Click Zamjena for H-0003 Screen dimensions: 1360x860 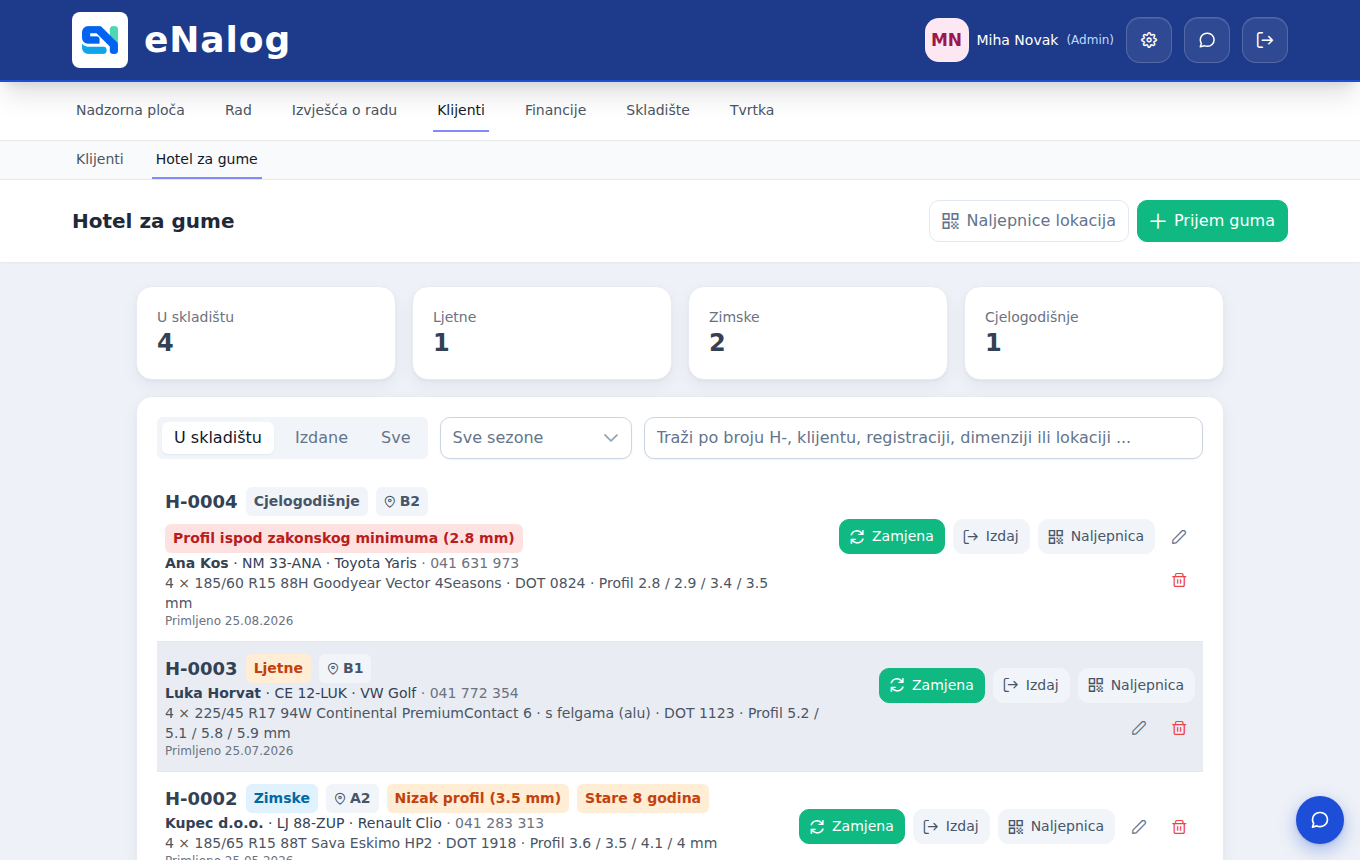point(932,686)
